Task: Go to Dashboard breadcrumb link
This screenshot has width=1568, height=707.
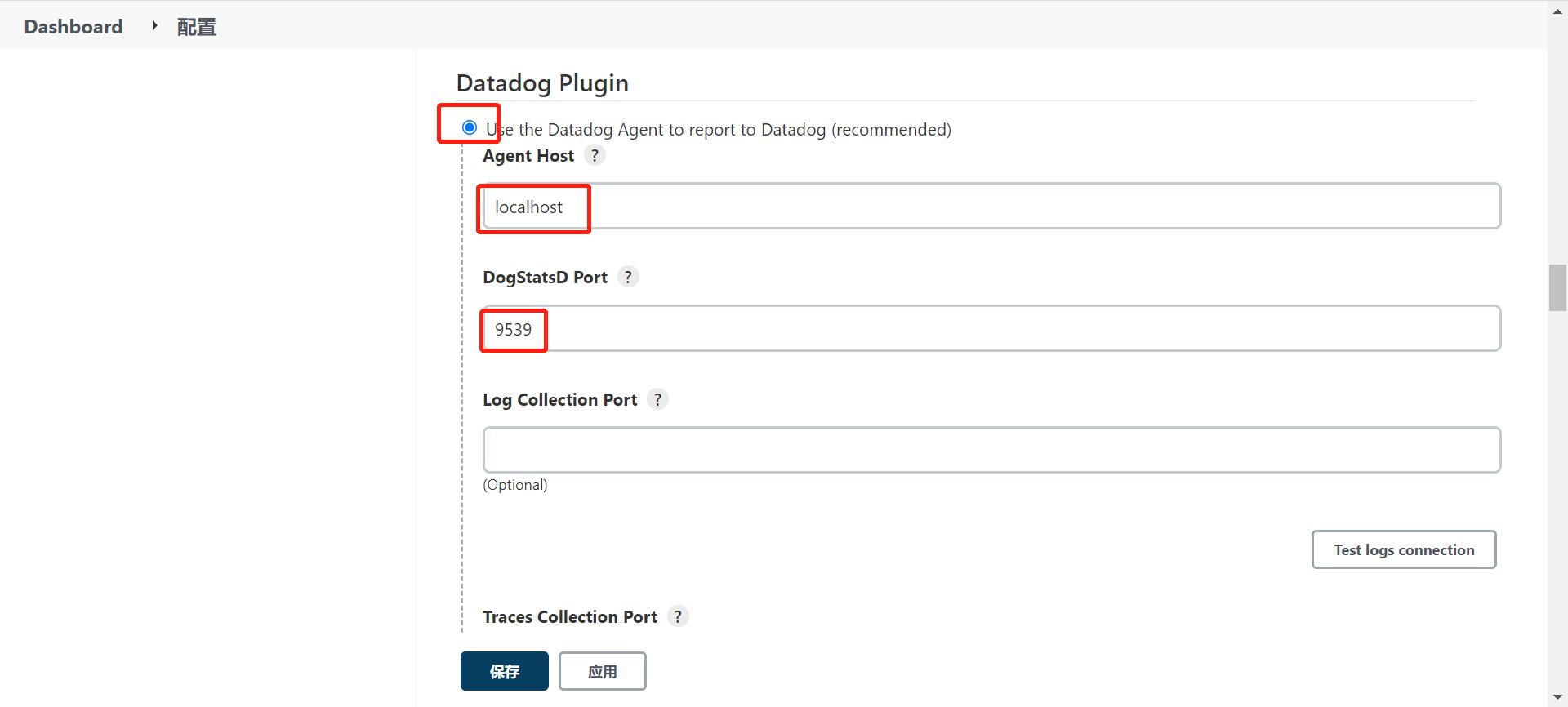Action: [73, 27]
